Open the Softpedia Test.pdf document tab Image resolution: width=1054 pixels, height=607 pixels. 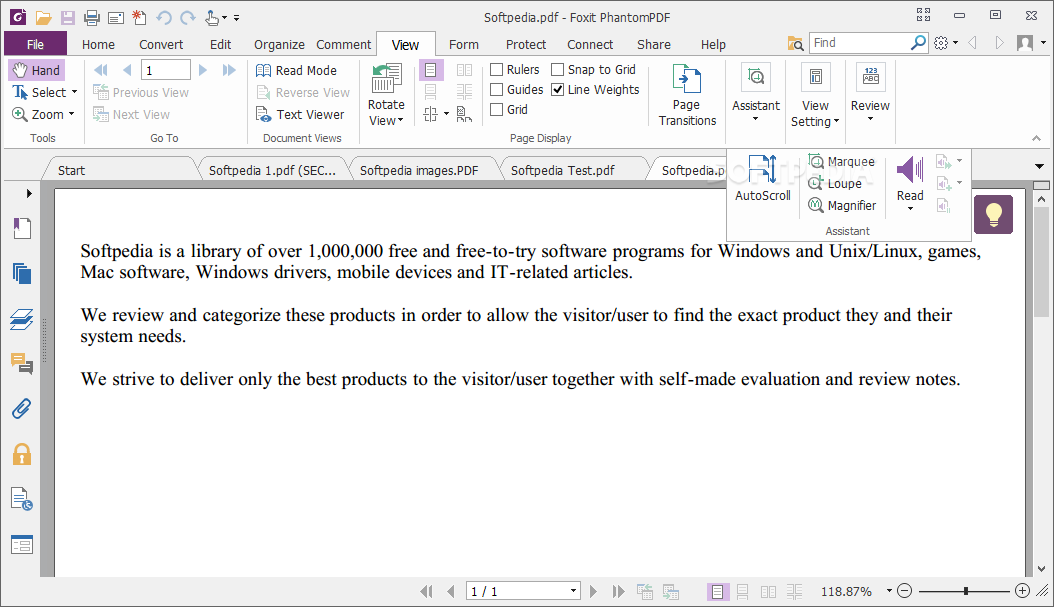pos(563,170)
